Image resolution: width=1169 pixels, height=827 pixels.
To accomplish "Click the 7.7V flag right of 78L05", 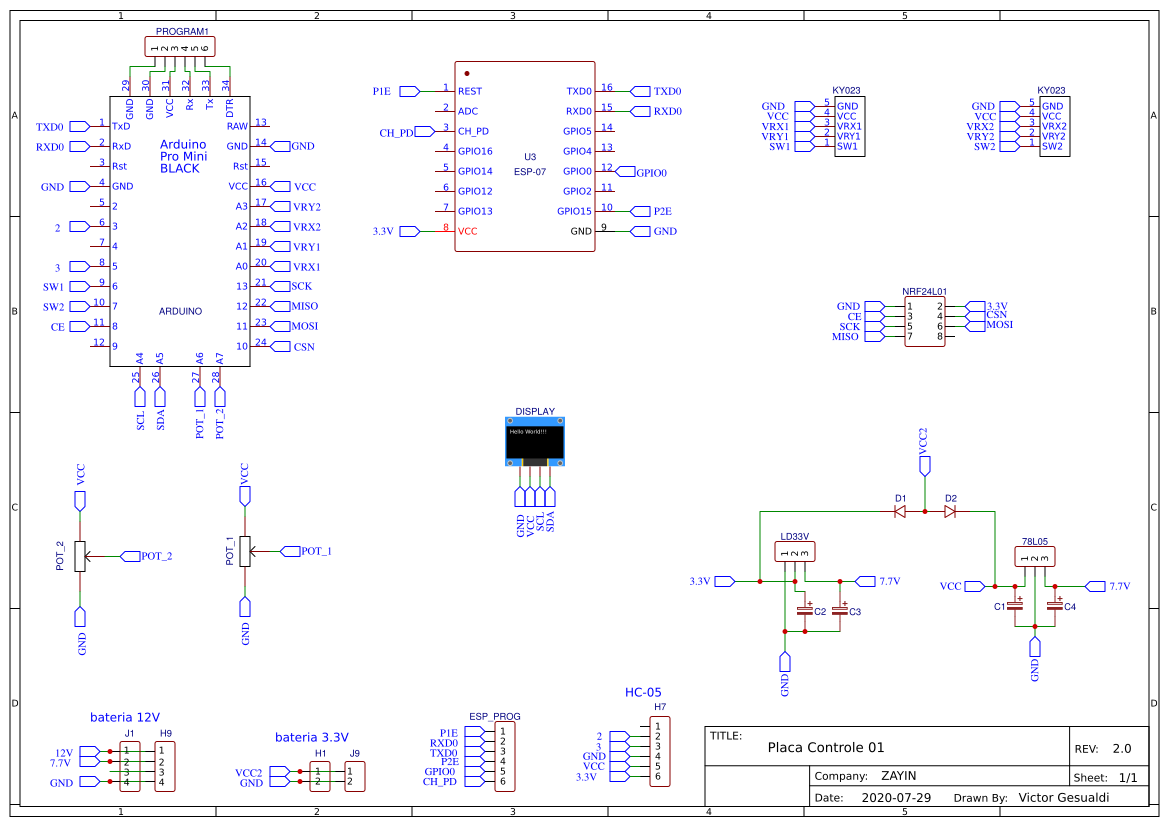I will (x=1095, y=587).
